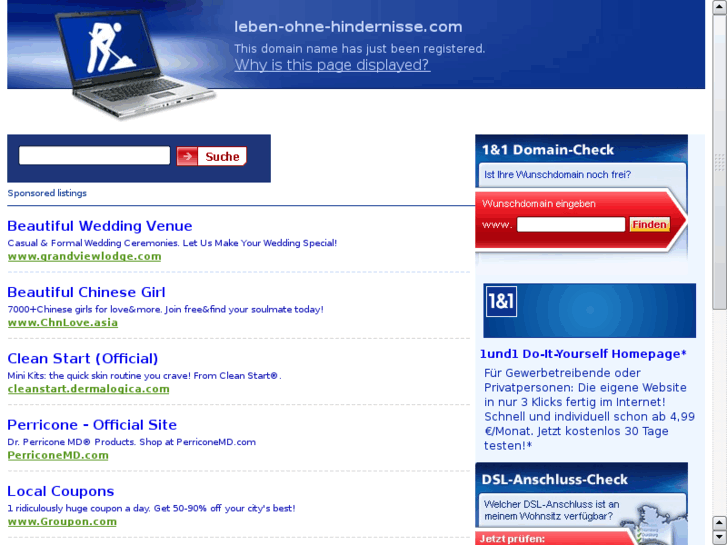This screenshot has height=545, width=727.
Task: Click the 1&1 Domain-Check heading
Action: tap(548, 150)
